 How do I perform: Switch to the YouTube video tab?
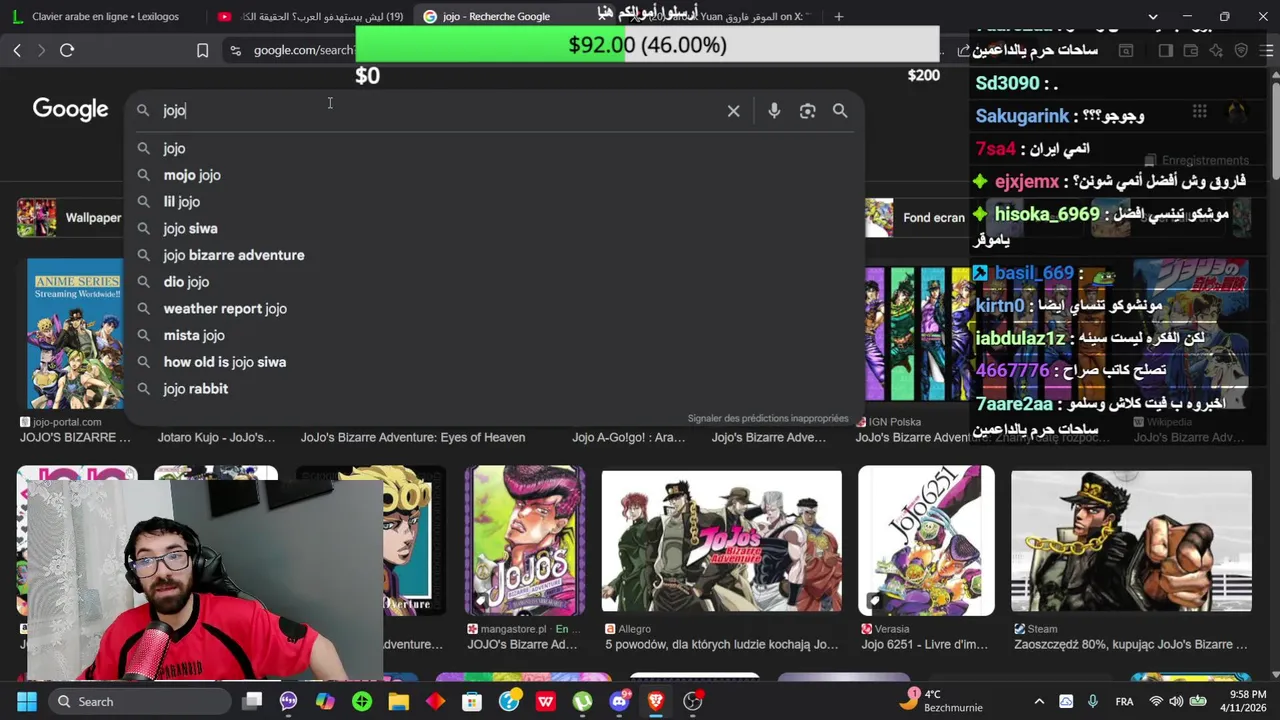tap(311, 16)
